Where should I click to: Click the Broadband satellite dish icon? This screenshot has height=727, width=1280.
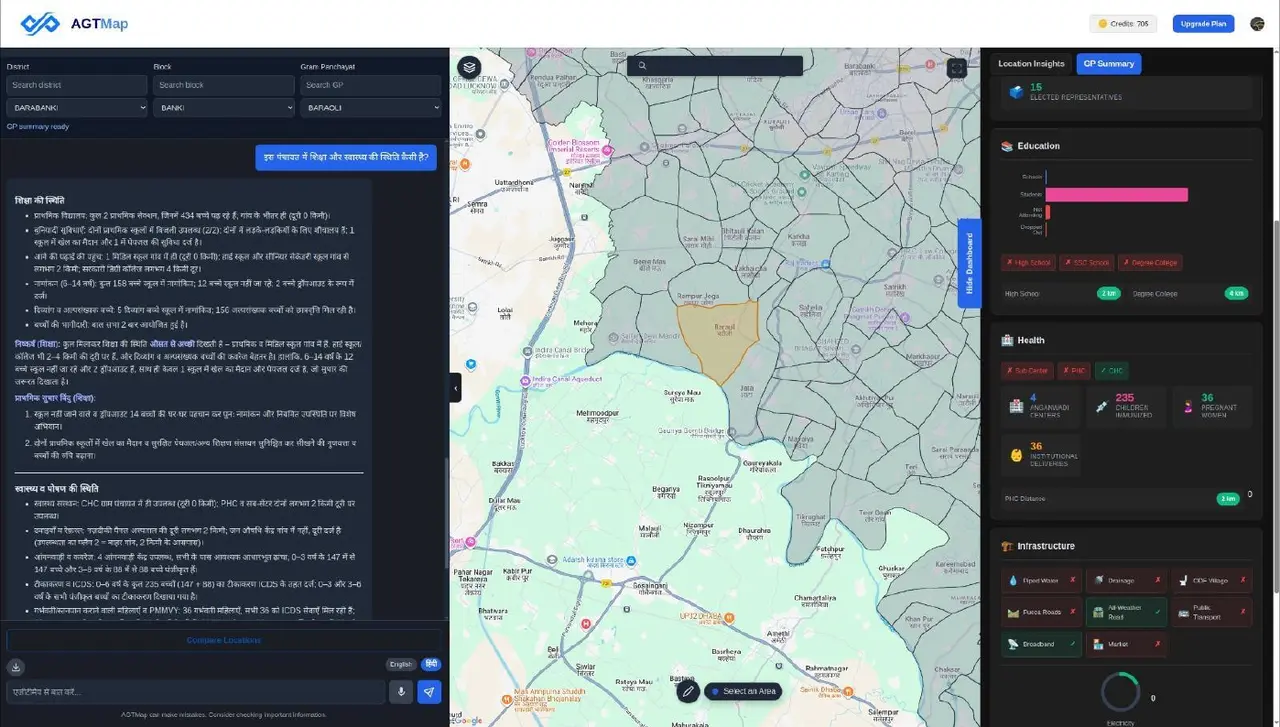coord(1013,644)
